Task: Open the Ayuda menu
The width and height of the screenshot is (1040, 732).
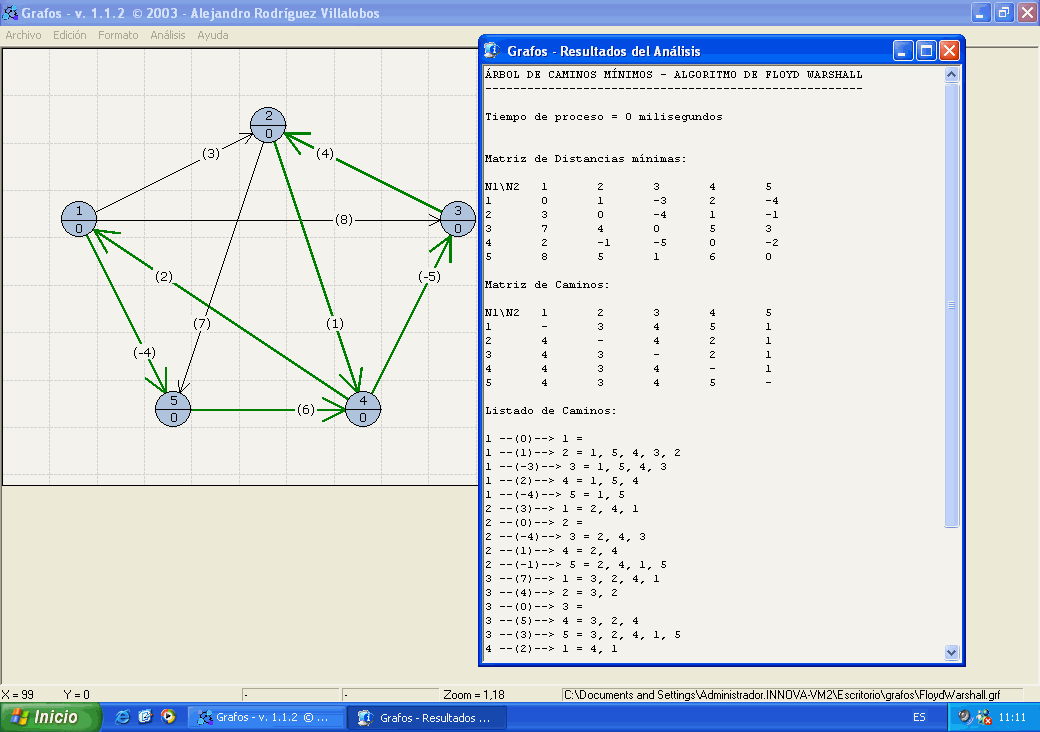Action: [x=212, y=35]
